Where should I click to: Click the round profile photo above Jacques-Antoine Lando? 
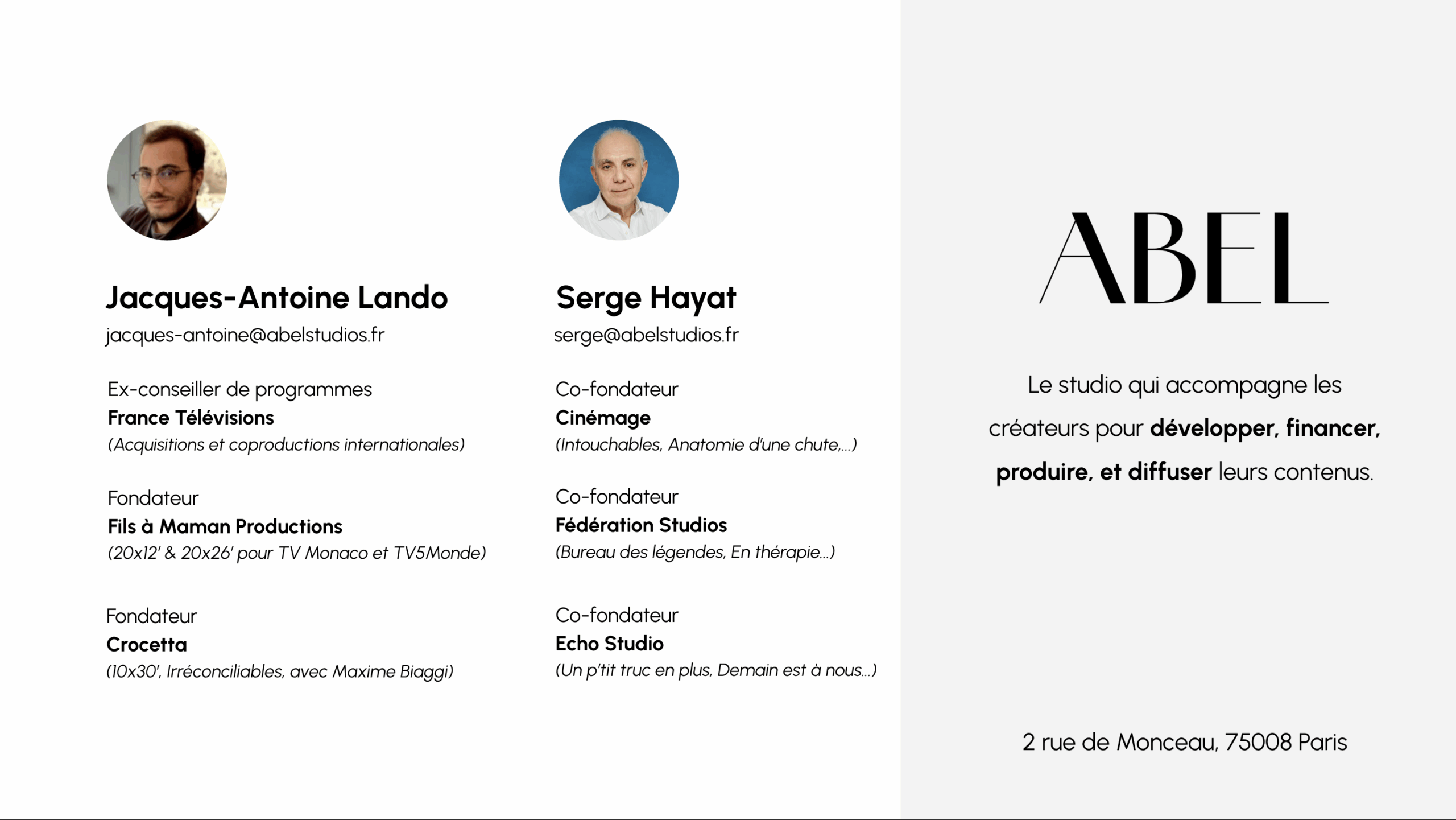click(167, 180)
